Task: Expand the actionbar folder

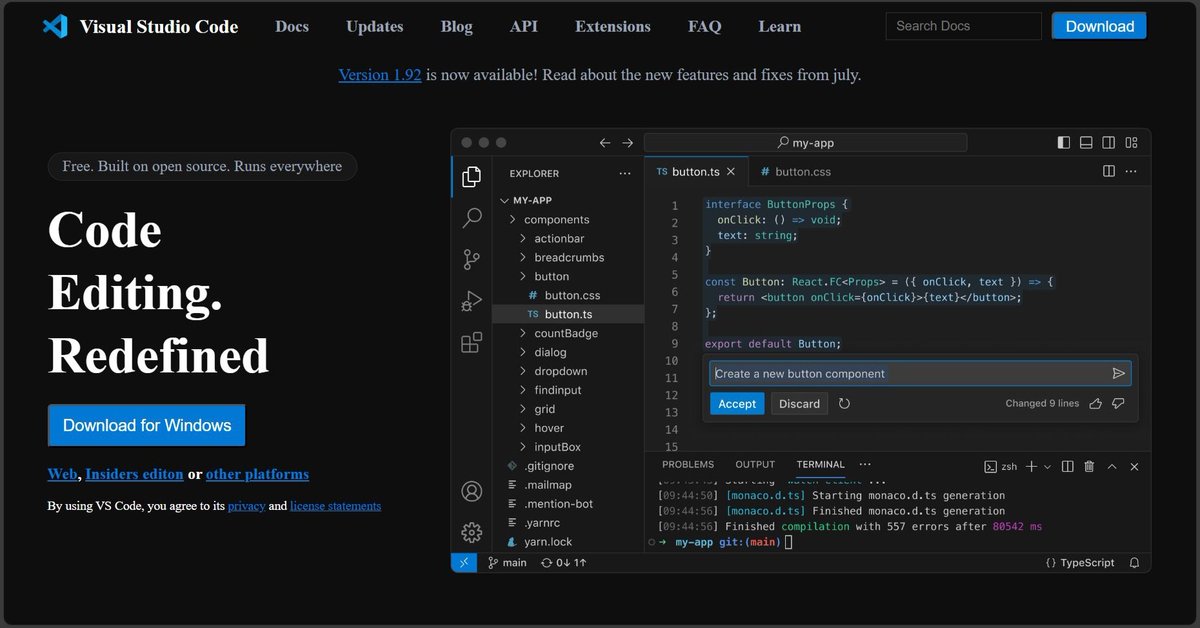Action: (522, 238)
